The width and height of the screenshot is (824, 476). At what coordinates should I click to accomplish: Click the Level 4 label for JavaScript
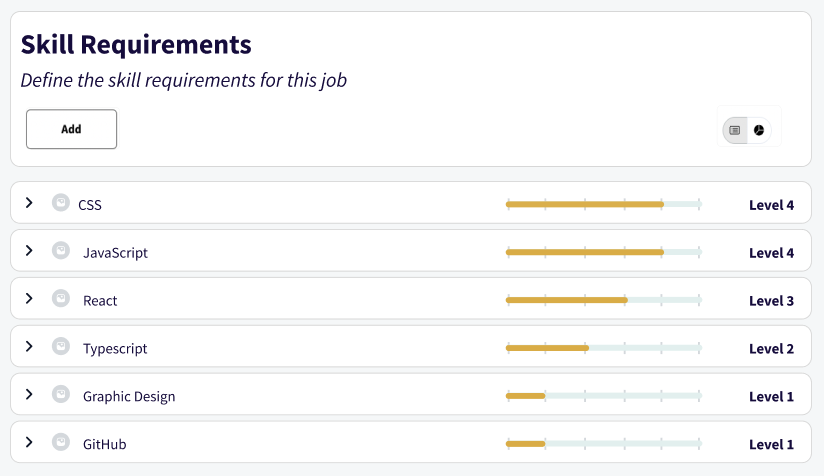pos(771,253)
